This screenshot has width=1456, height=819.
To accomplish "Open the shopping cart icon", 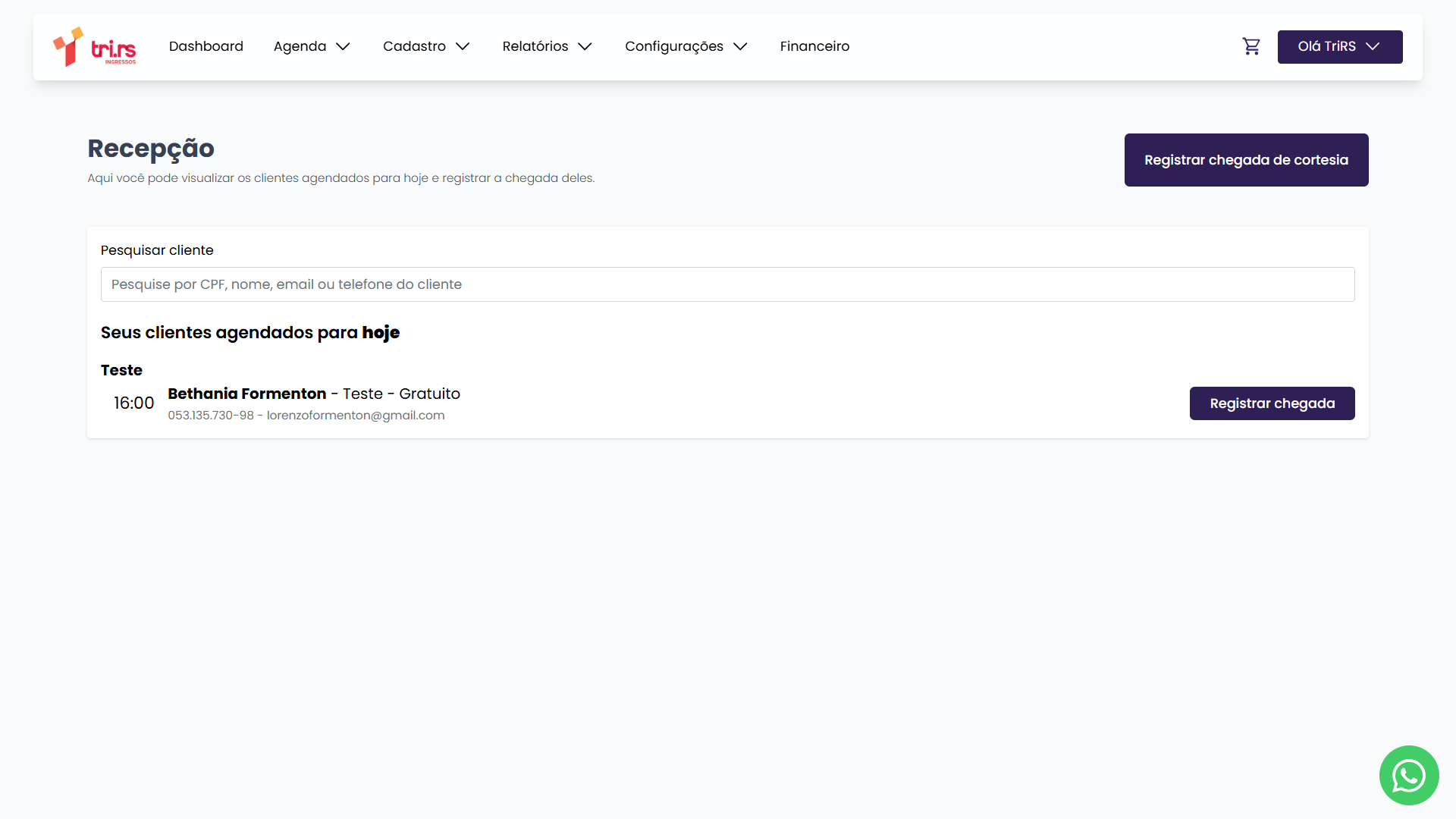I will point(1251,47).
